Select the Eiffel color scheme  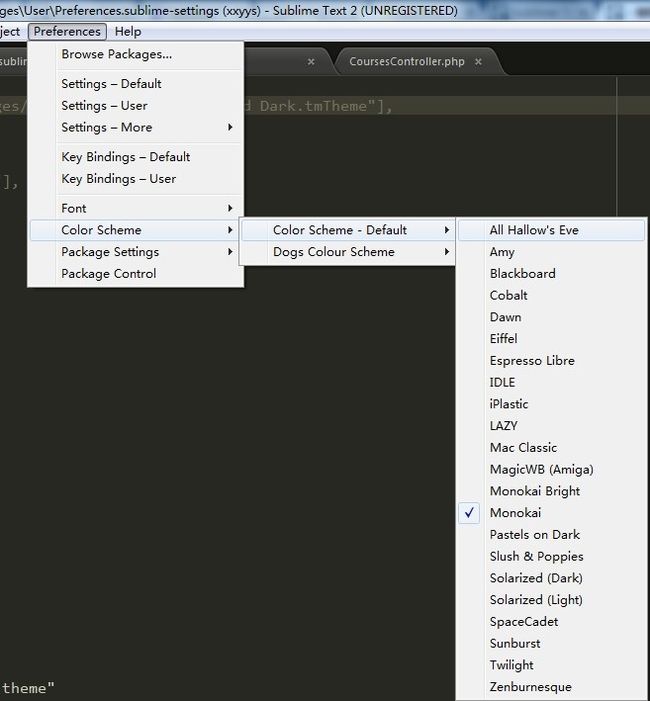(x=552, y=339)
